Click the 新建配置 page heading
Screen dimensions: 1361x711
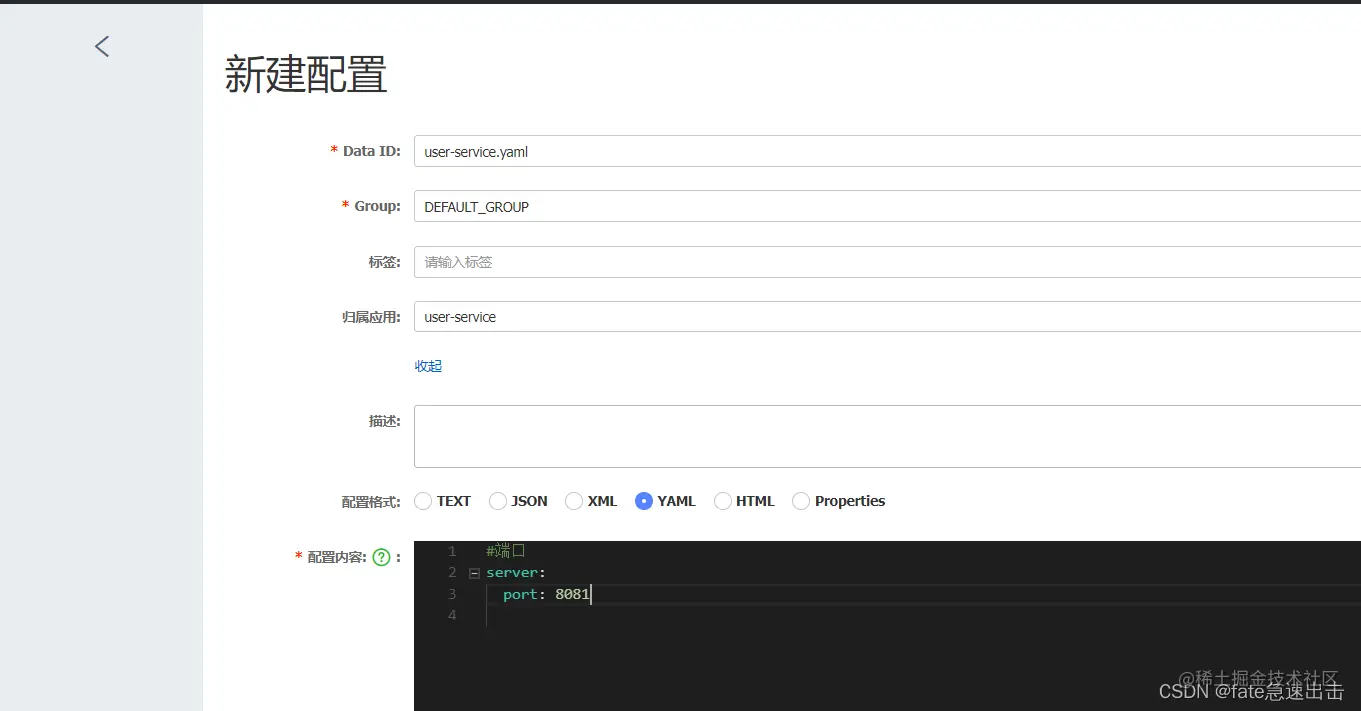pyautogui.click(x=306, y=75)
